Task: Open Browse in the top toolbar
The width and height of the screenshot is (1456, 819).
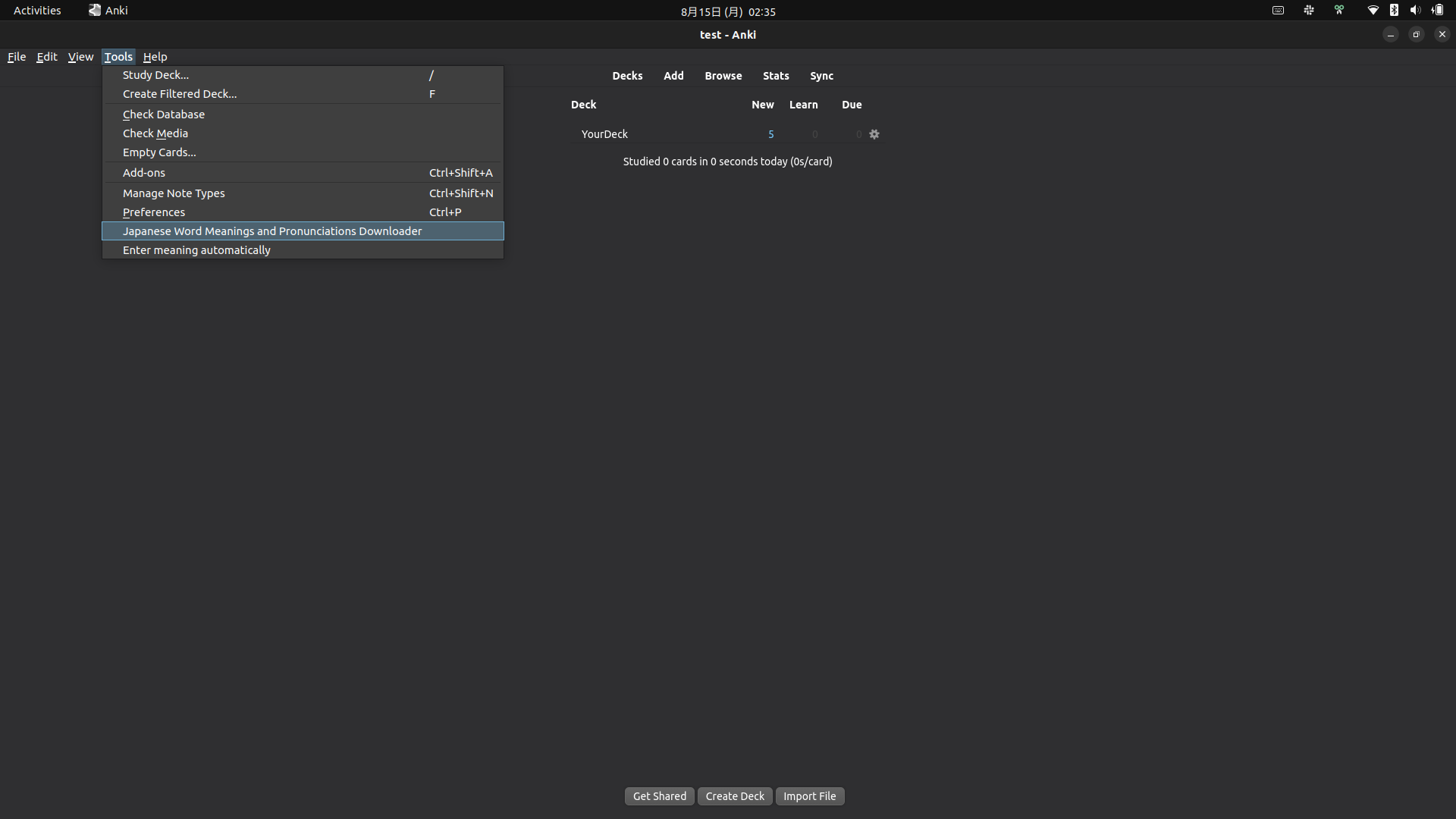Action: [723, 76]
